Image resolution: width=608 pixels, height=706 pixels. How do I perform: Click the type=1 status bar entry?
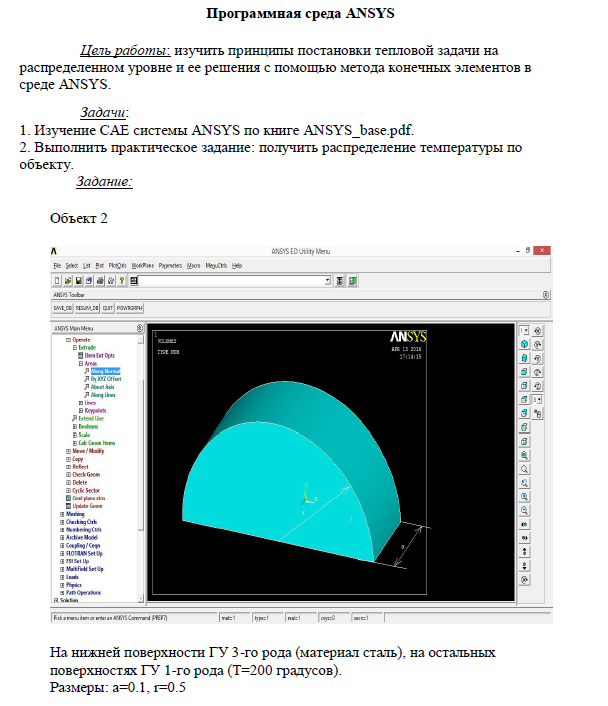(267, 618)
